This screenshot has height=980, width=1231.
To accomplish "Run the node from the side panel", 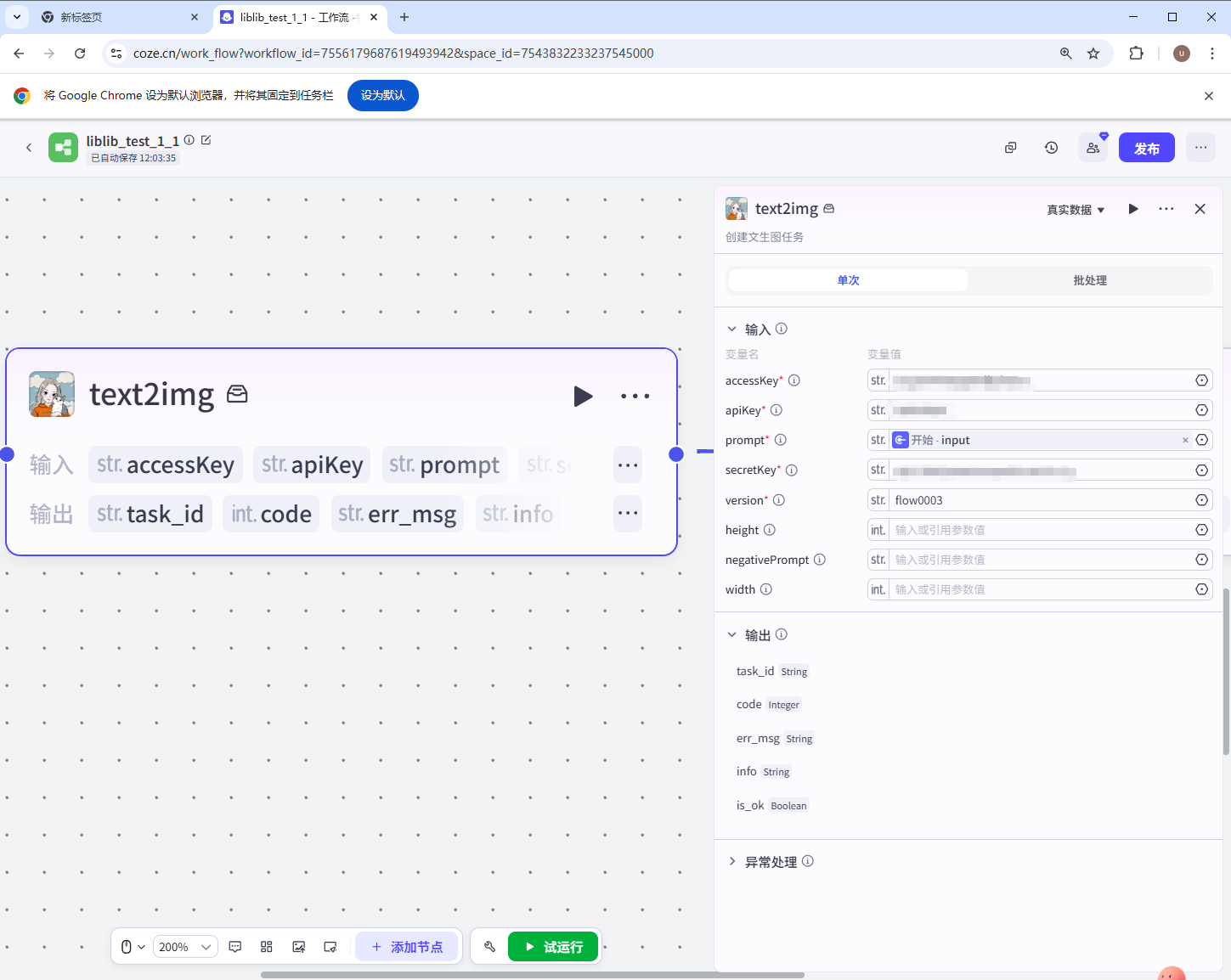I will tap(1133, 209).
